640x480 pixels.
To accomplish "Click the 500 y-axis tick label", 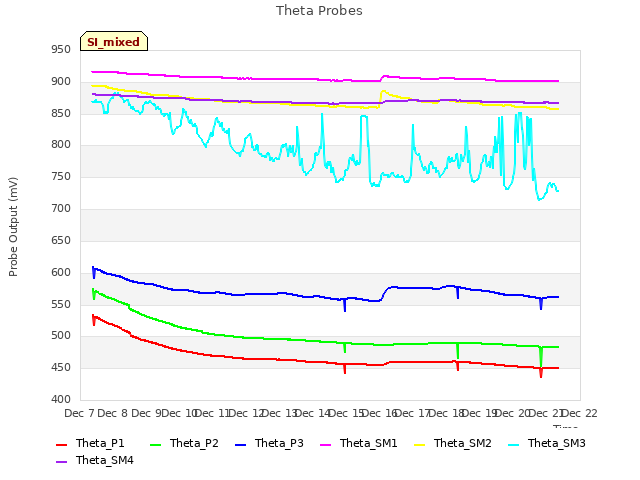I will 61,336.
